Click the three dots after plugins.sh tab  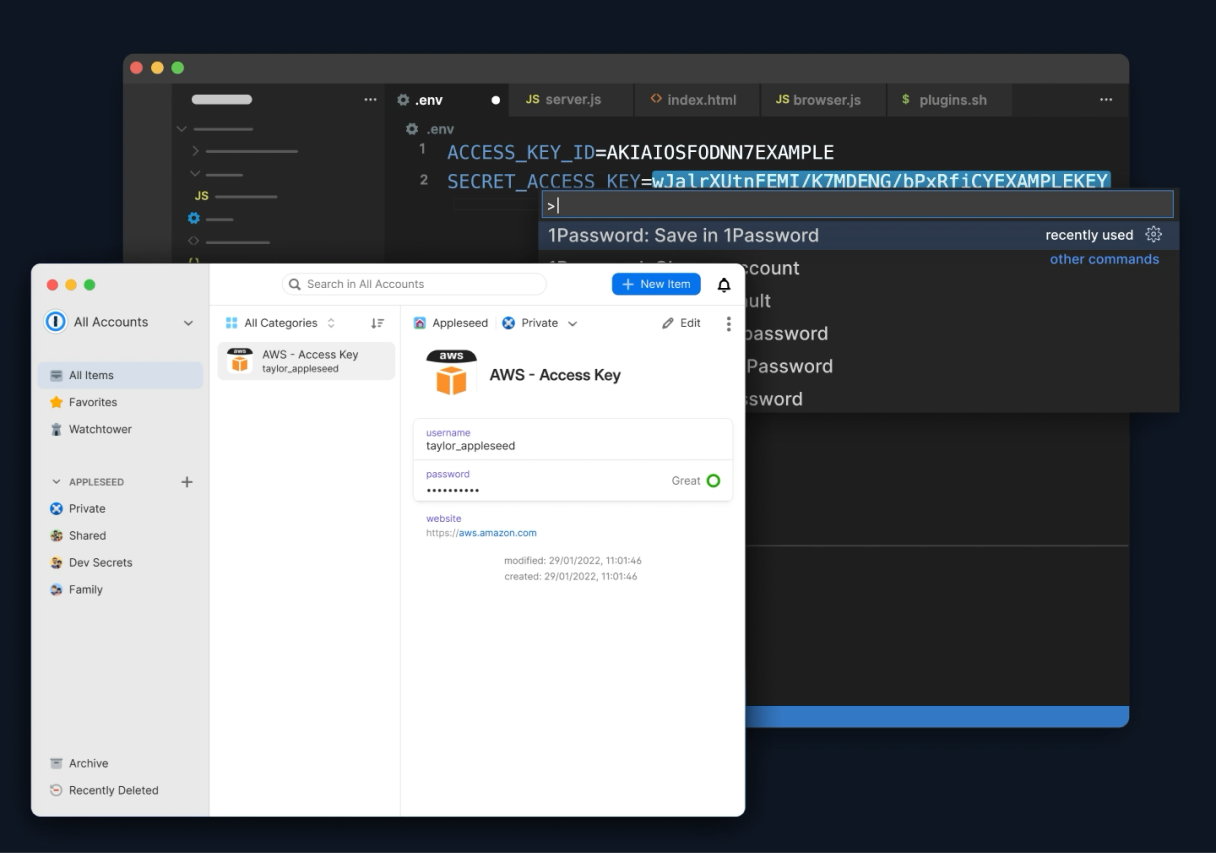pos(1105,100)
